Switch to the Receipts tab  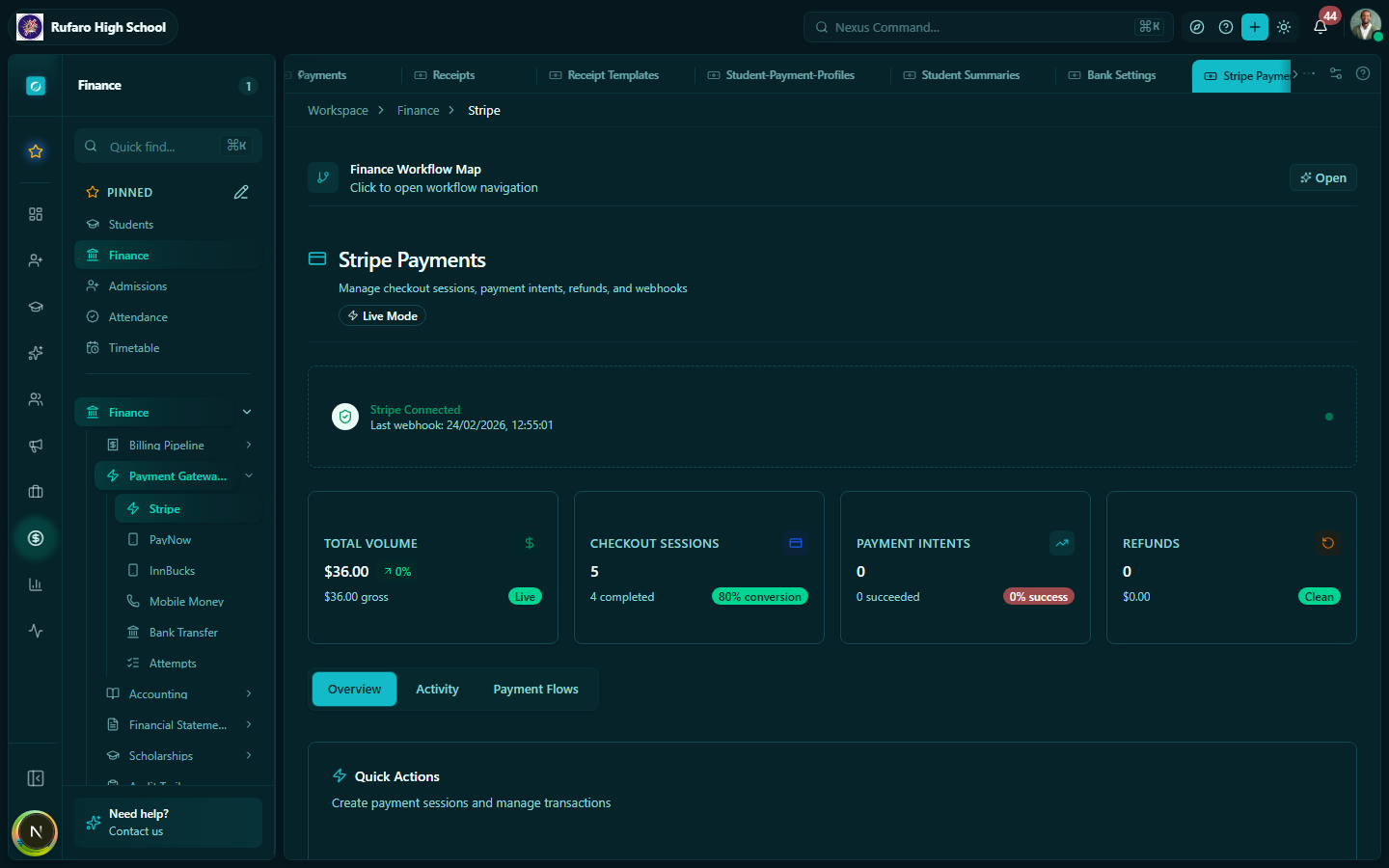(445, 75)
